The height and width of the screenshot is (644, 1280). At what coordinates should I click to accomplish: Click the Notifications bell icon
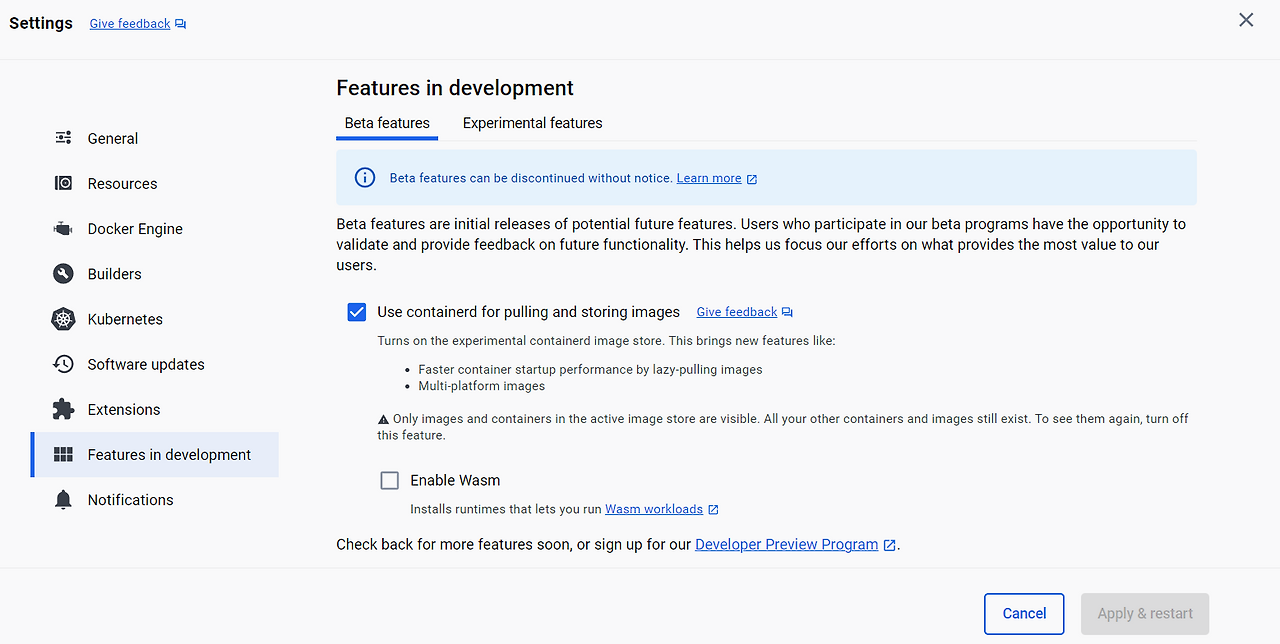pyautogui.click(x=63, y=500)
